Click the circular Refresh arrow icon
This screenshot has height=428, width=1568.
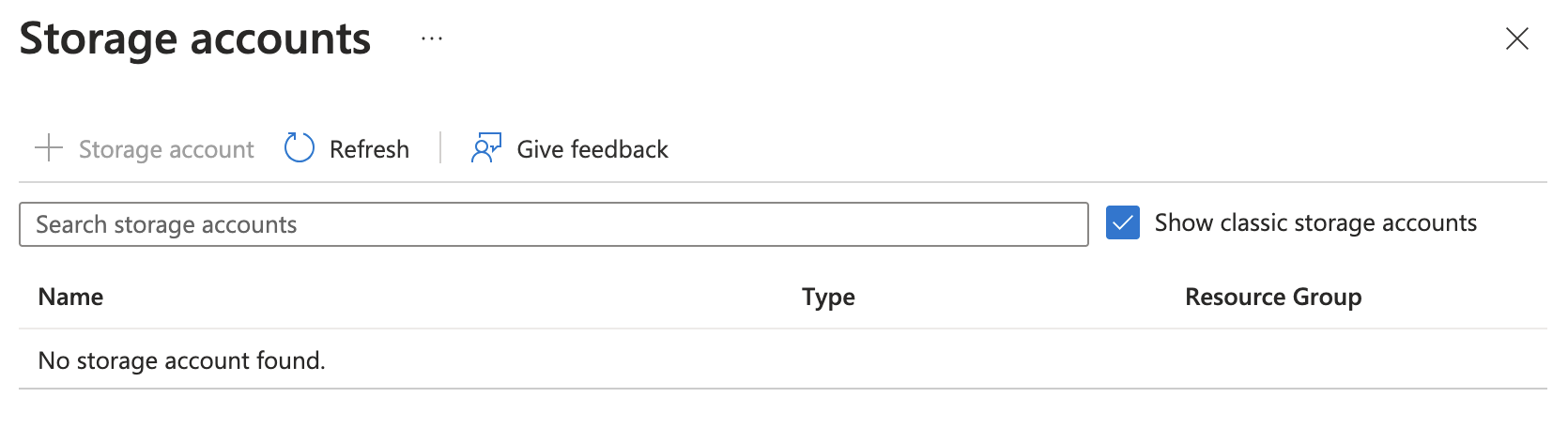click(299, 148)
